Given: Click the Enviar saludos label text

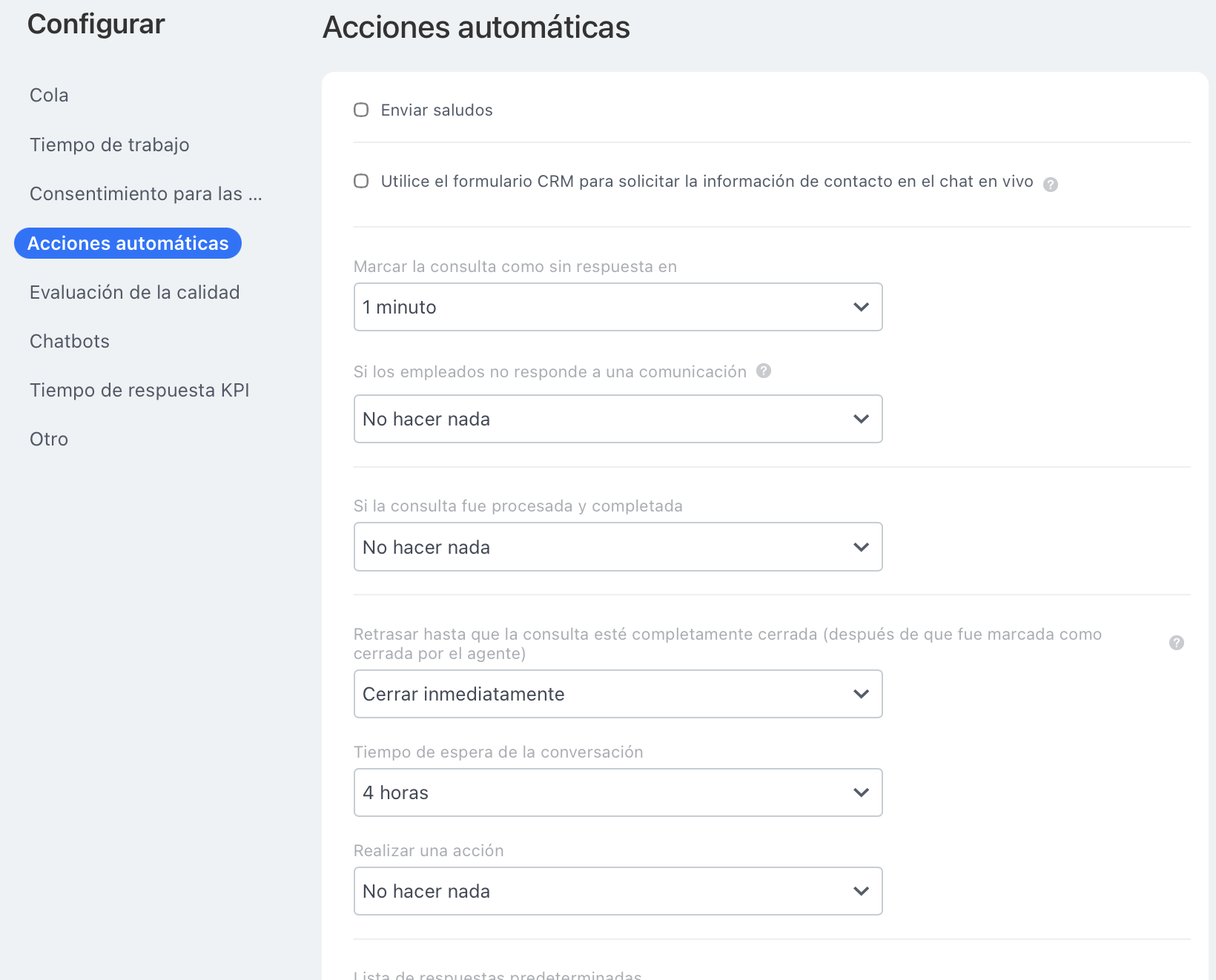Looking at the screenshot, I should click(436, 110).
